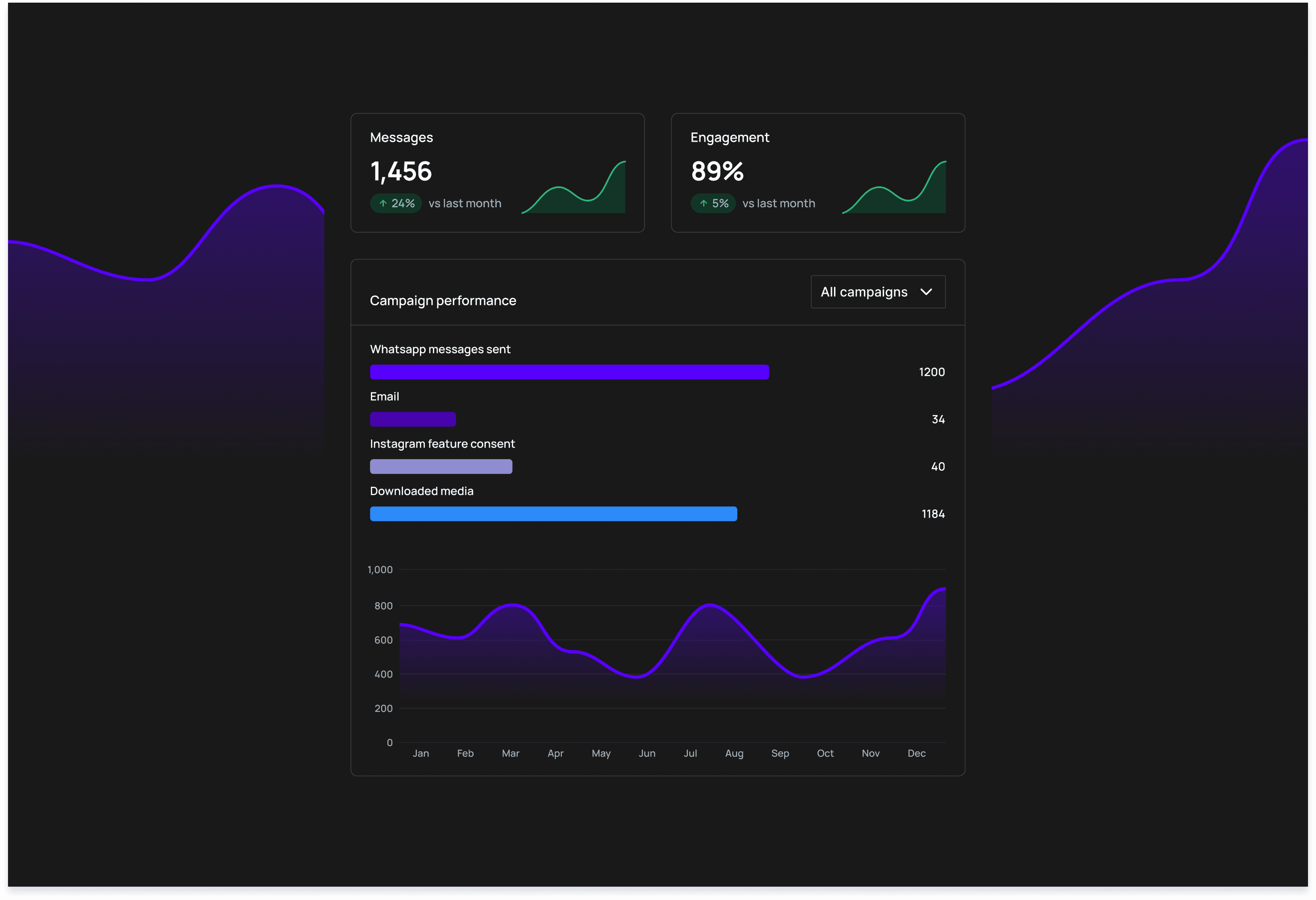Click the chevron arrow in All campaigns
This screenshot has width=1316, height=900.
[926, 292]
